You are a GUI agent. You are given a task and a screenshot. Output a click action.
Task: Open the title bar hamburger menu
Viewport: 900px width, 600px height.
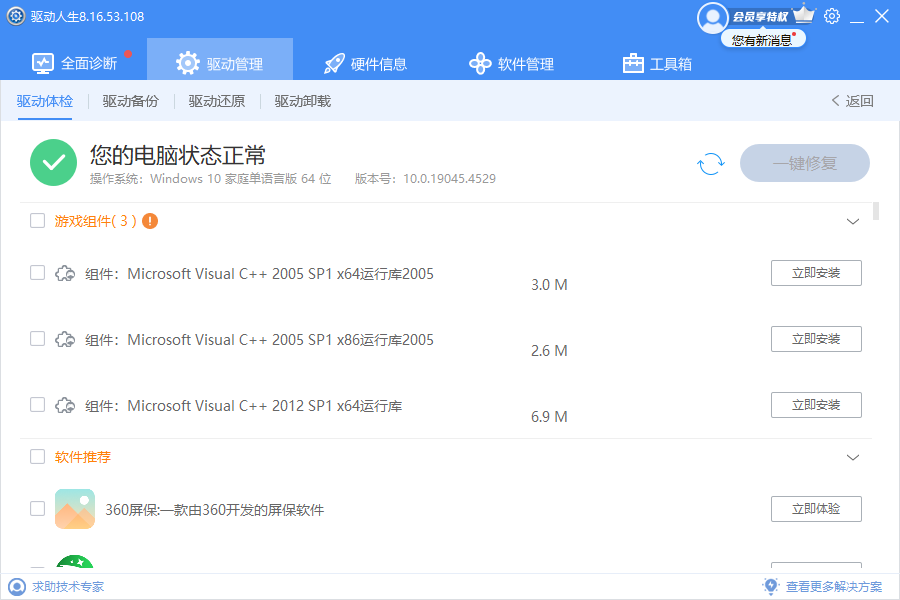[857, 16]
